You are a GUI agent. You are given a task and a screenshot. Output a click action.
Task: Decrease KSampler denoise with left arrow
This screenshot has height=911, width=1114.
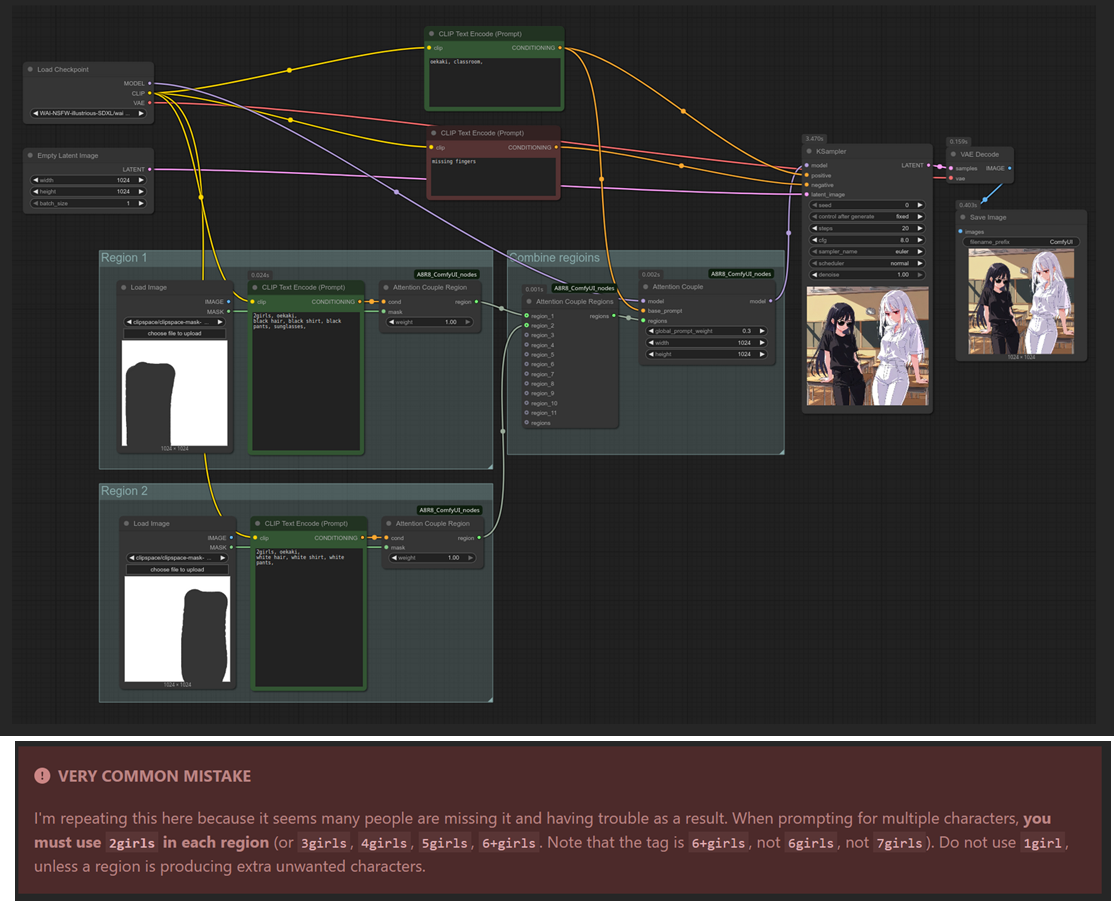tap(814, 274)
